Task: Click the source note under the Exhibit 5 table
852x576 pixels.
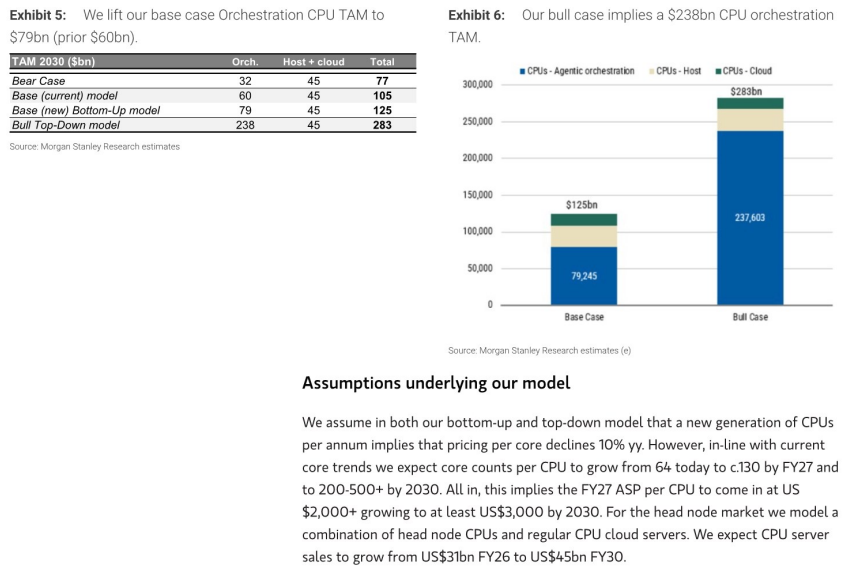Action: click(95, 147)
